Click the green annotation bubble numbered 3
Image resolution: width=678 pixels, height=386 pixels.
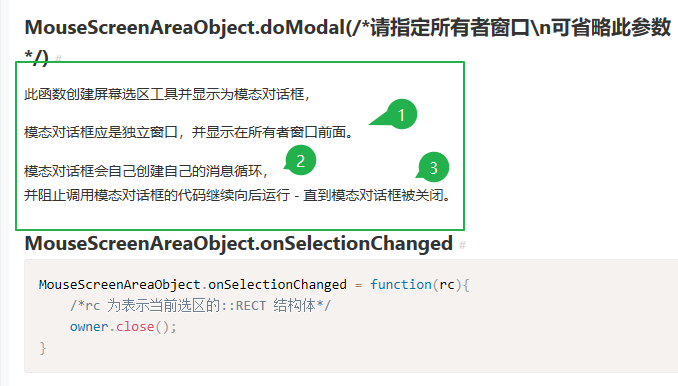(433, 167)
